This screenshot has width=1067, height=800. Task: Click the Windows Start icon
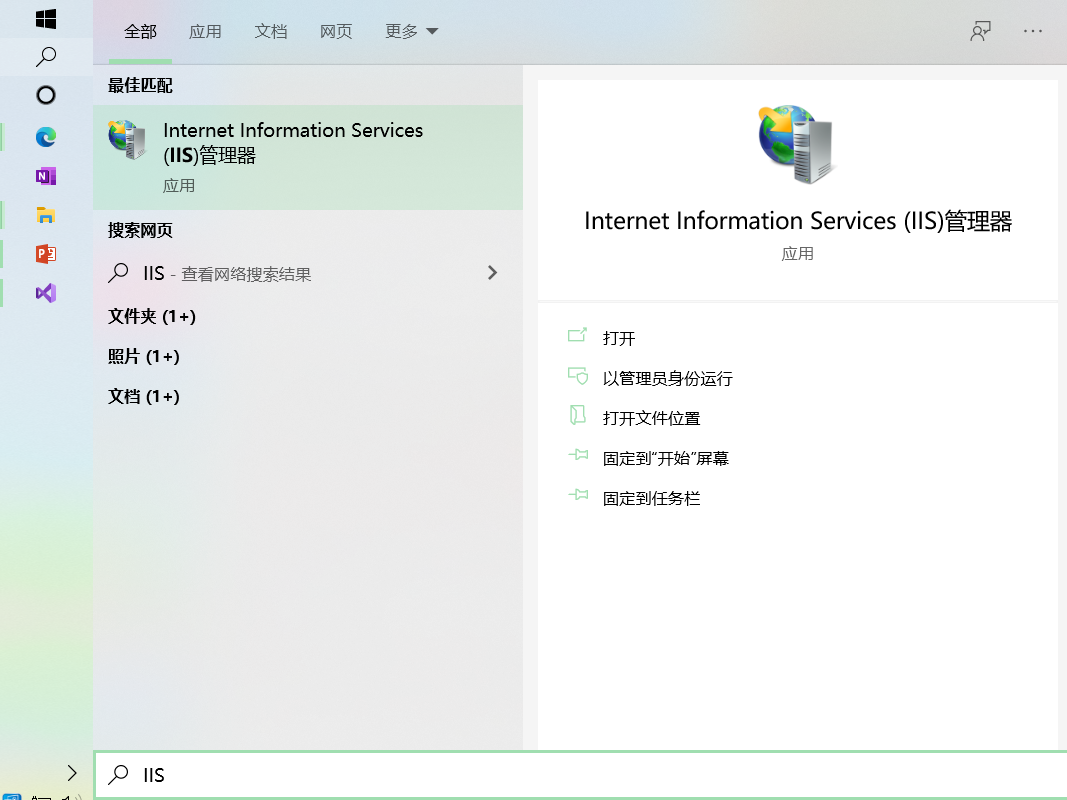click(x=45, y=18)
